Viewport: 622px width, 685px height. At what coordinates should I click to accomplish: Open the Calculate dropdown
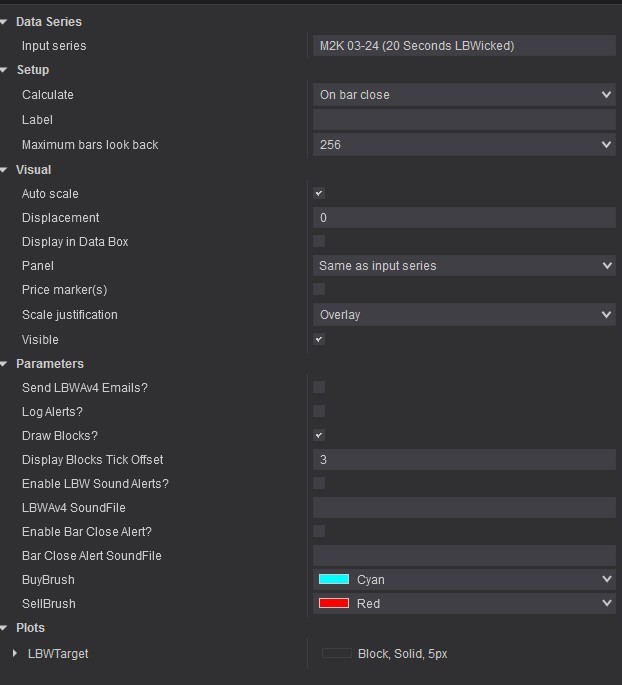[464, 95]
